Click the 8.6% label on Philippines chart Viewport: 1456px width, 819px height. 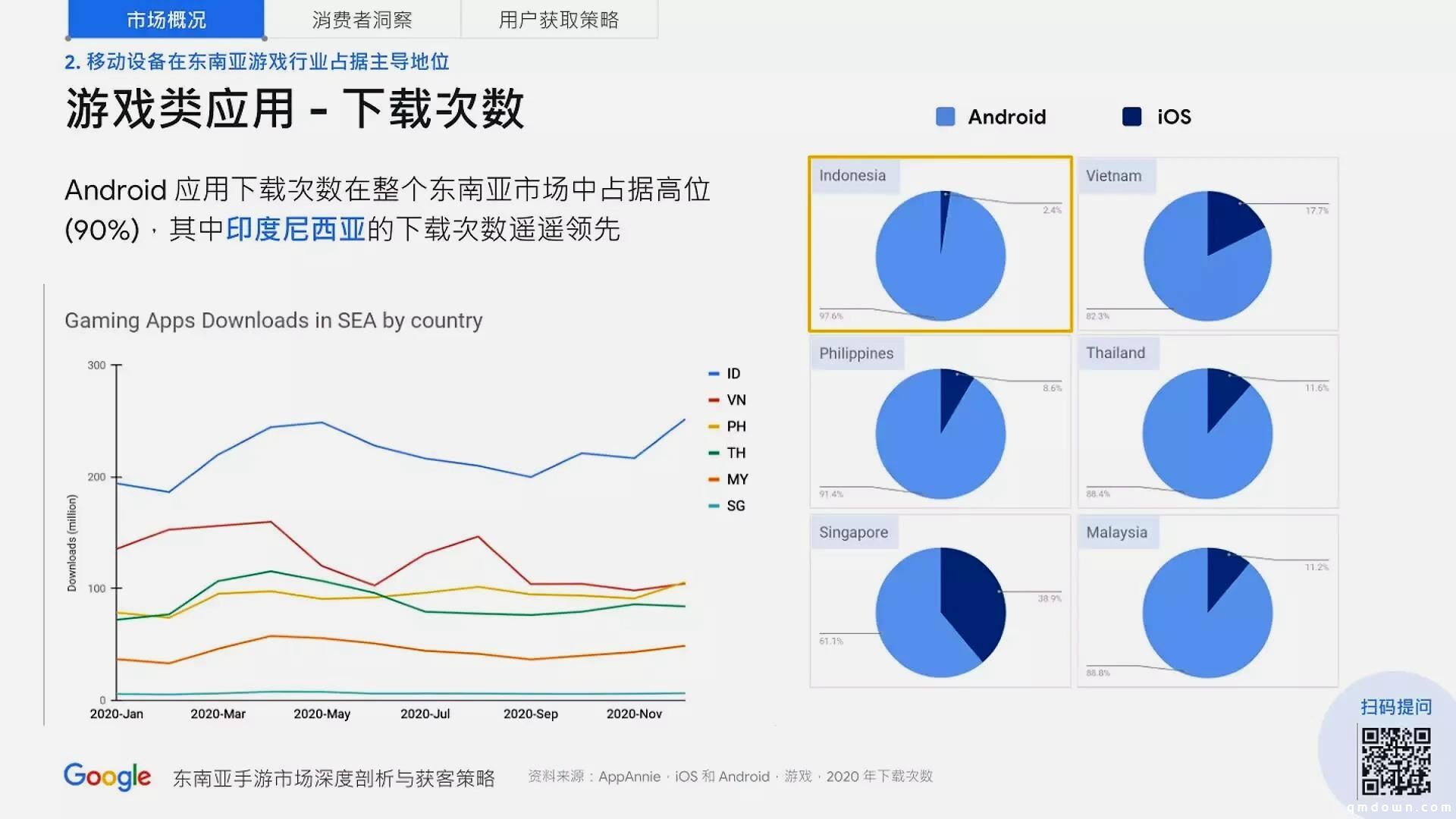(x=1053, y=388)
